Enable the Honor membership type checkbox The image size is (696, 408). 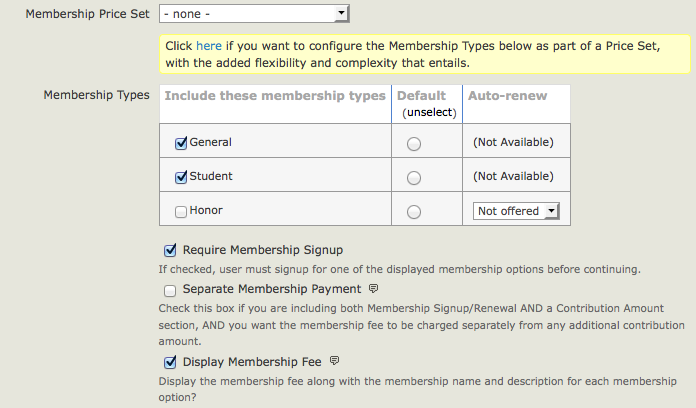[181, 211]
